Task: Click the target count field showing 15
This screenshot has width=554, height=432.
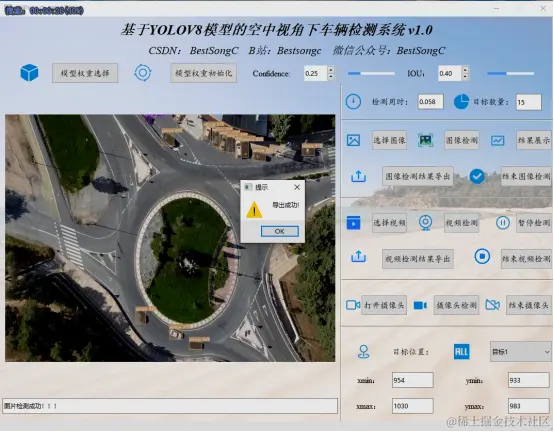Action: pyautogui.click(x=529, y=102)
